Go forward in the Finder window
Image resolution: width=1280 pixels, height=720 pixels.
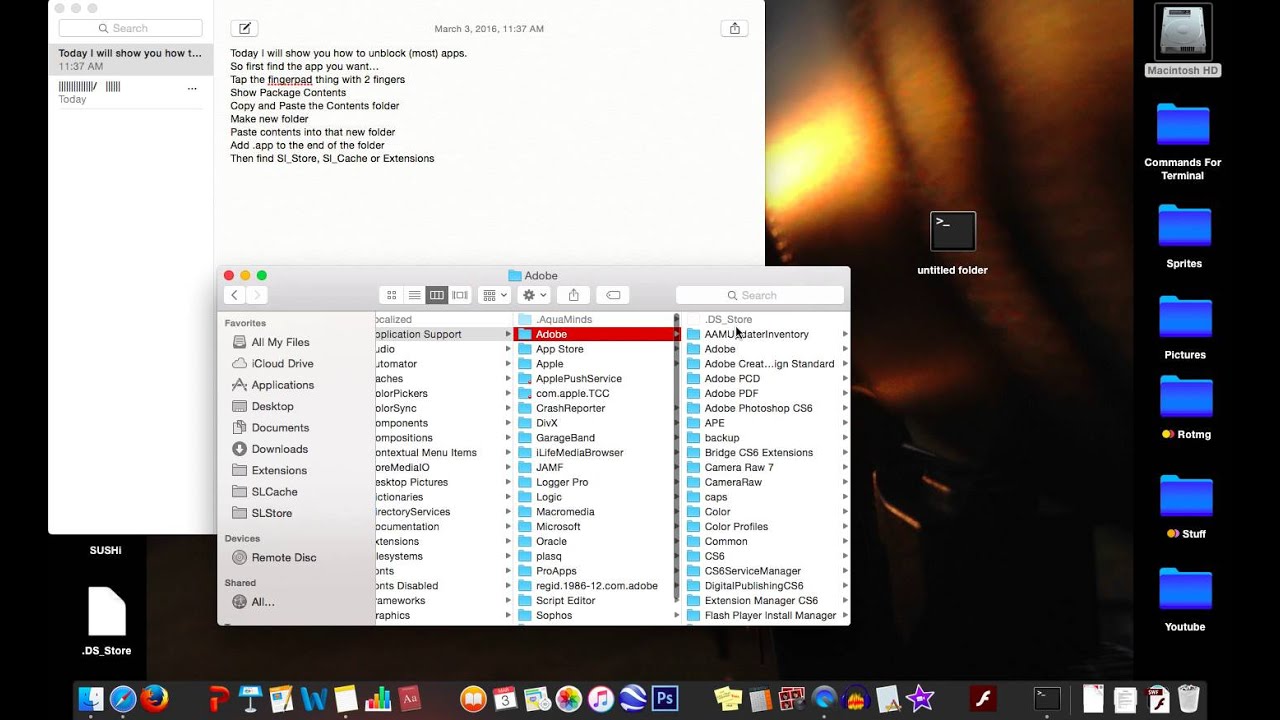click(x=257, y=295)
